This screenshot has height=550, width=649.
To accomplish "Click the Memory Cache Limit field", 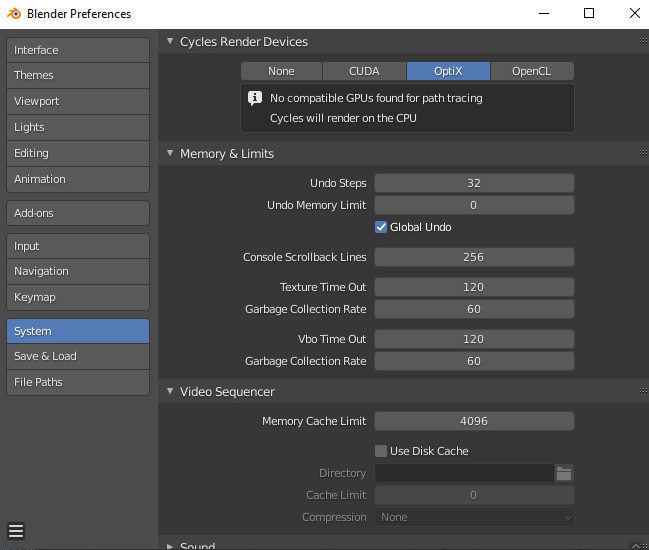I will [474, 421].
